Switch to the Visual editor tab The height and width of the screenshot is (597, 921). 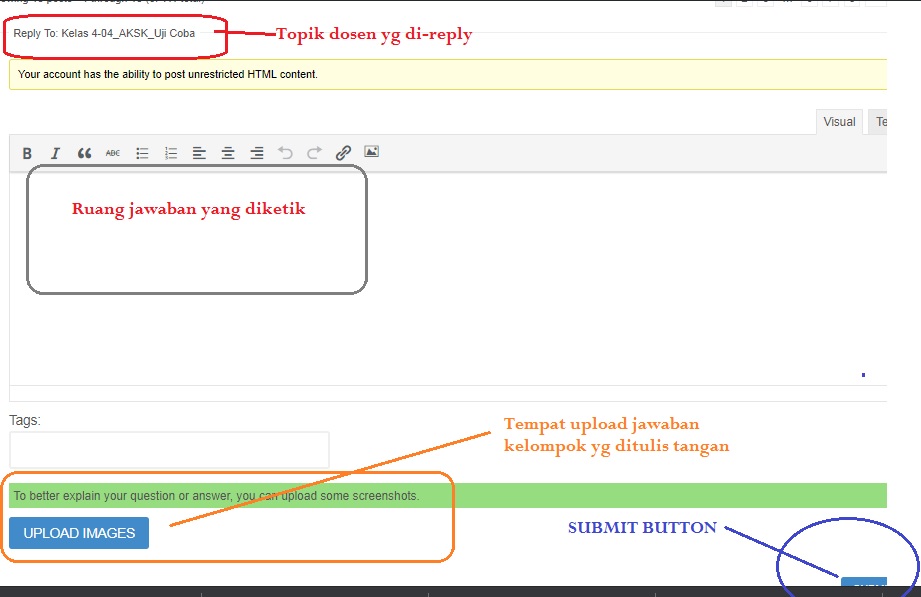click(x=839, y=122)
